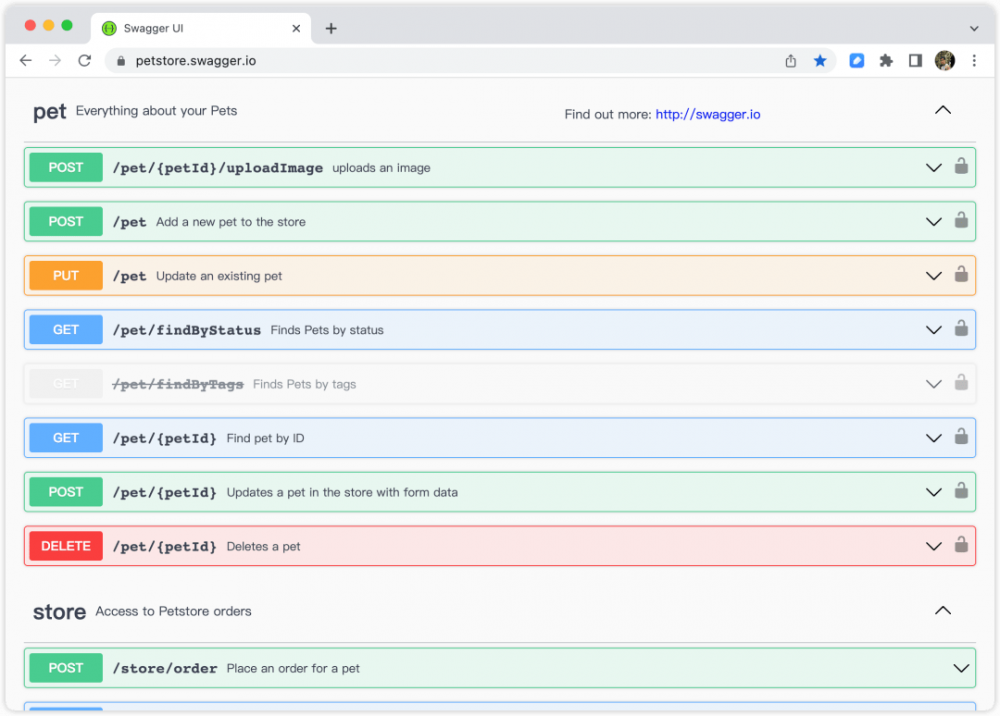
Task: Toggle the browser side panel icon
Action: (x=915, y=61)
